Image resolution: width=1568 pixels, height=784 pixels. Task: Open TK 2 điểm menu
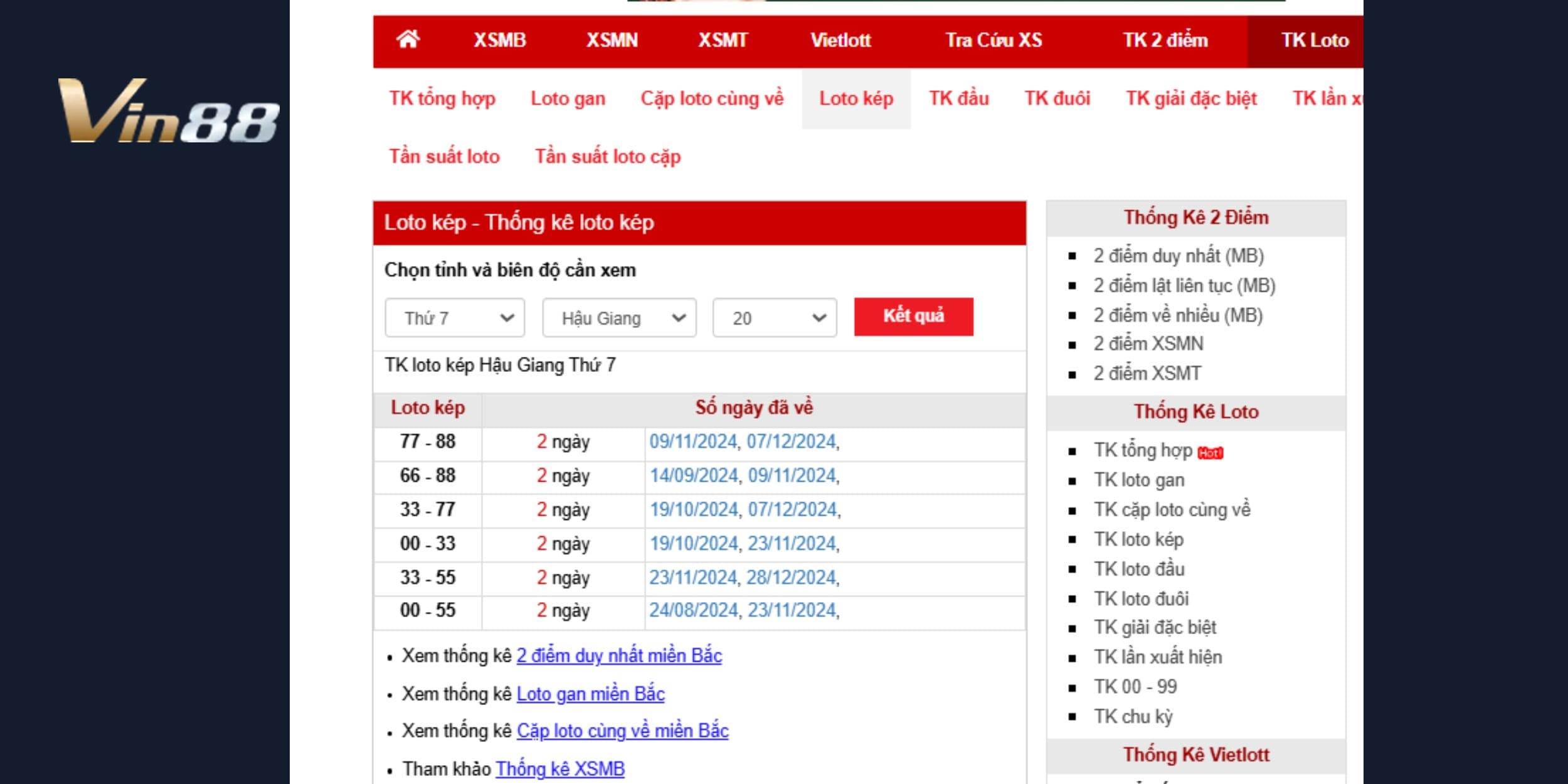coord(1165,41)
